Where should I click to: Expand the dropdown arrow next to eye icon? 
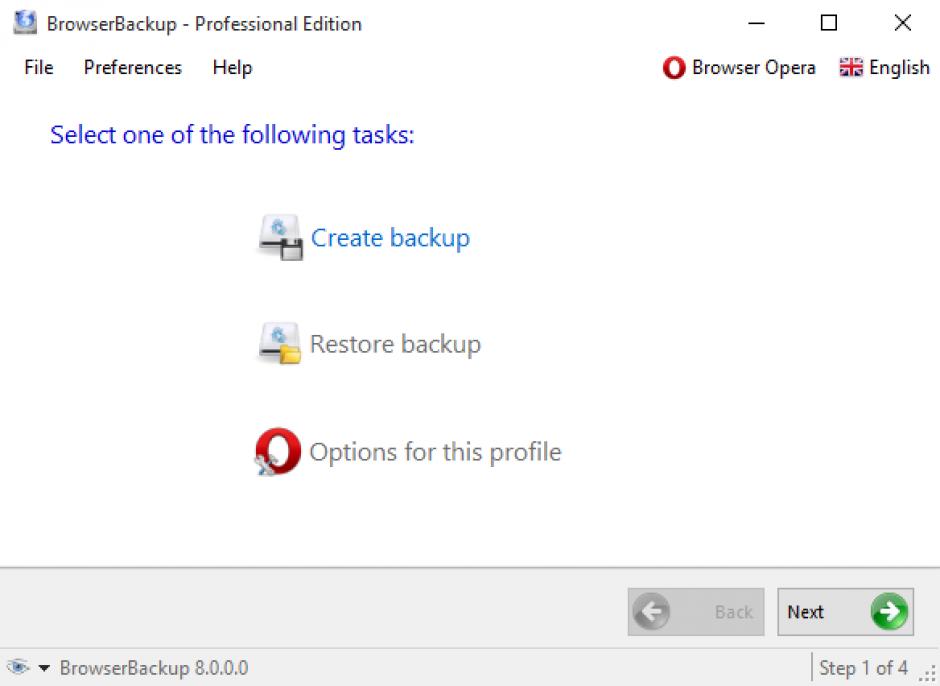coord(44,667)
